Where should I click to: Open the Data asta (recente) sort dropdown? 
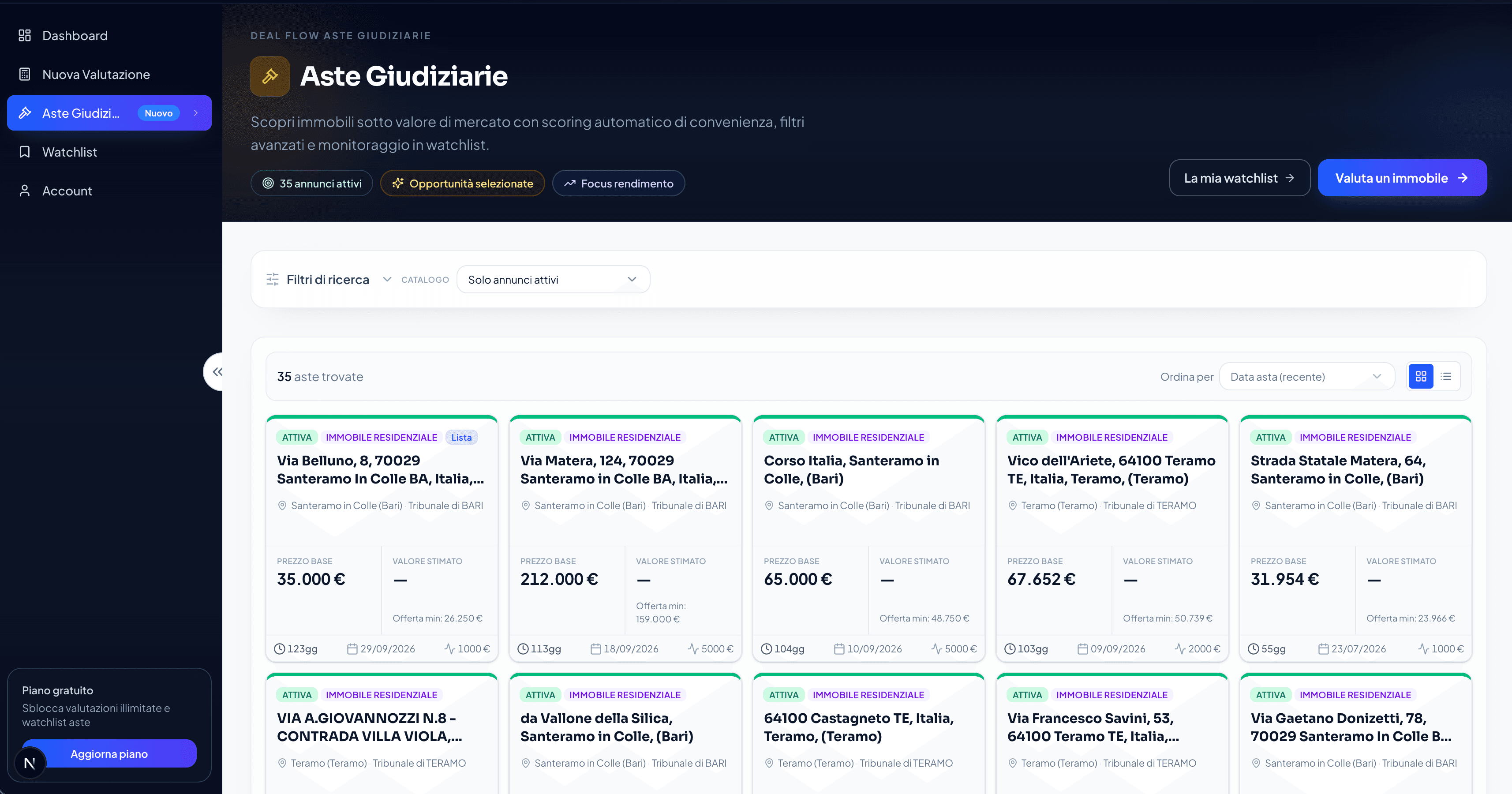click(x=1306, y=377)
